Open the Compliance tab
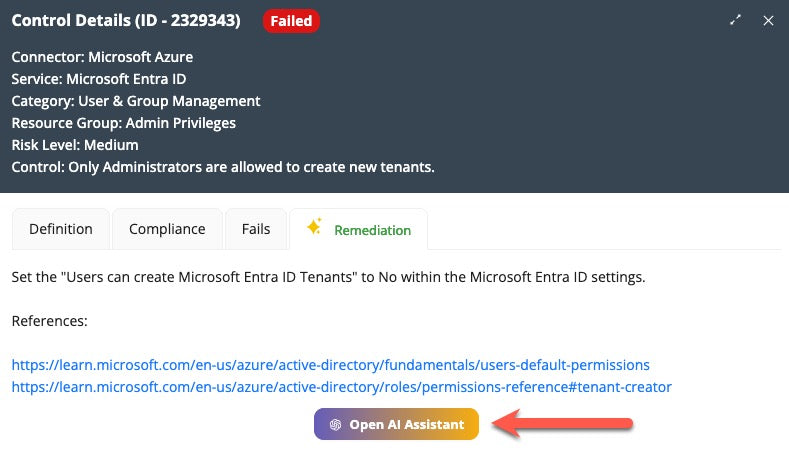The image size is (789, 451). pos(167,229)
